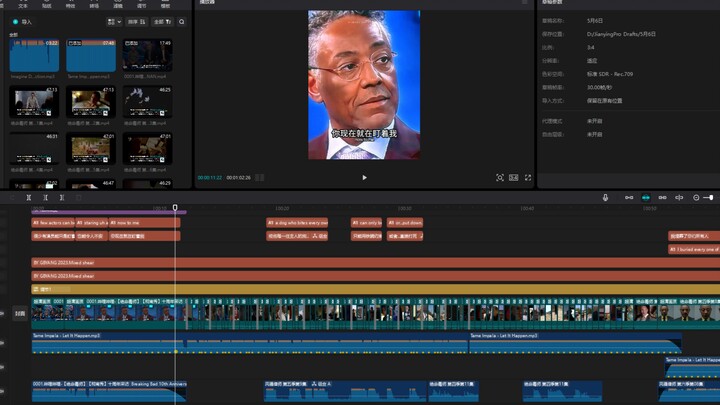Toggle the clip linkage button
Image resolution: width=720 pixels, height=405 pixels.
pos(662,197)
